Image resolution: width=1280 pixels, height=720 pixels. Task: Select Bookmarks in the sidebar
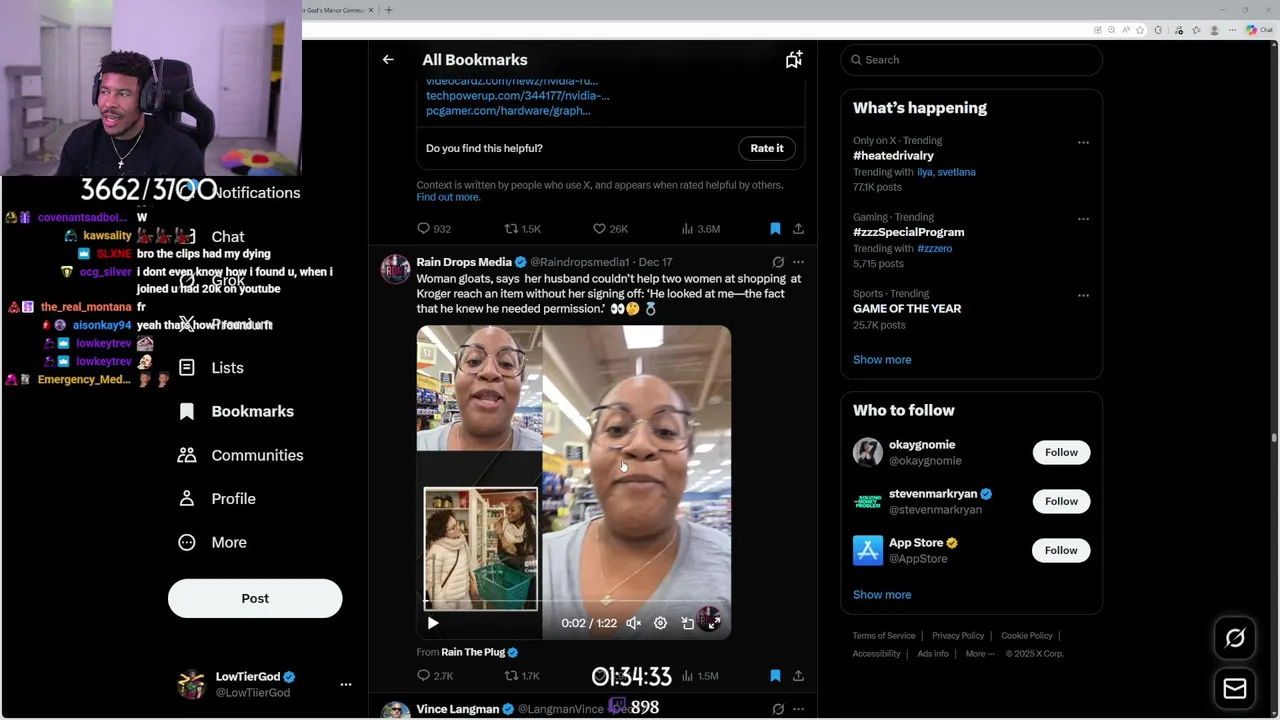pyautogui.click(x=236, y=411)
